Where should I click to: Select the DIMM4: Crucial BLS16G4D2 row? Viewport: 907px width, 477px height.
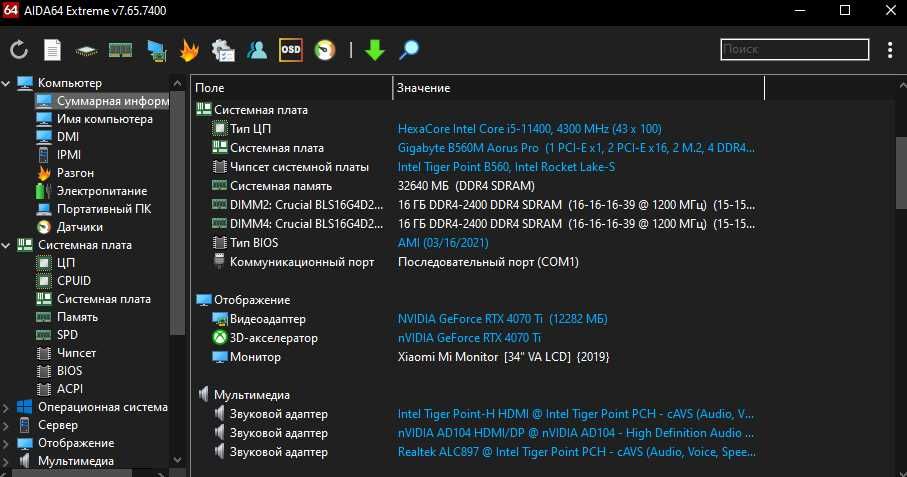[478, 224]
